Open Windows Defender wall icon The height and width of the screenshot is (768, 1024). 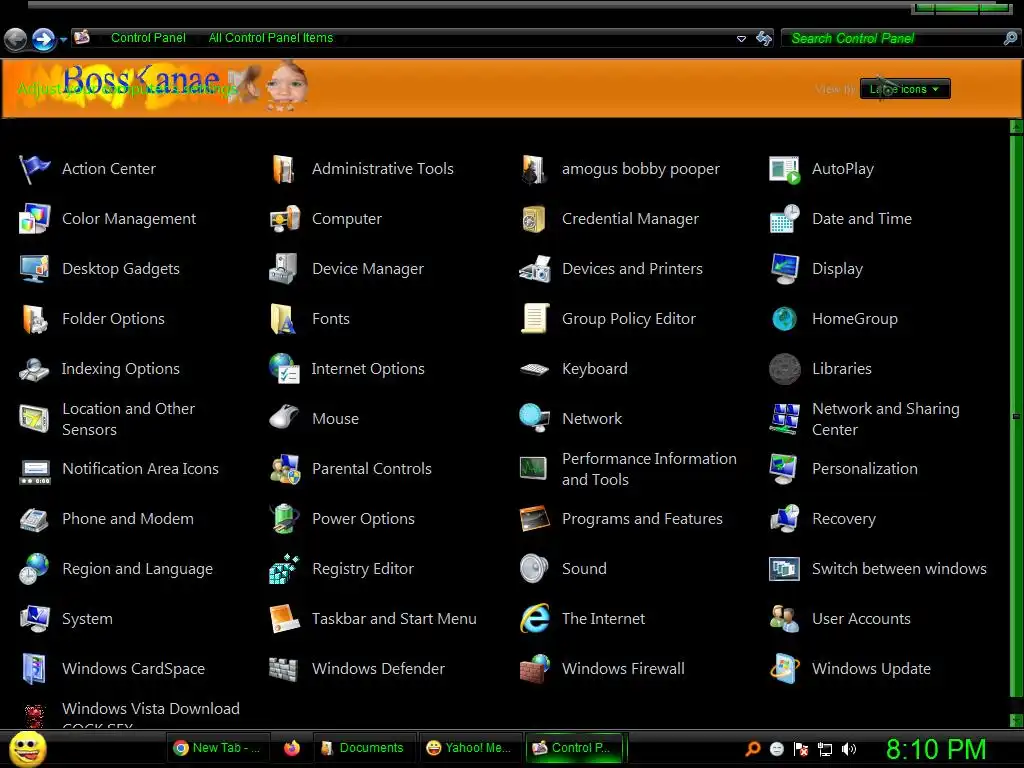[x=283, y=669]
